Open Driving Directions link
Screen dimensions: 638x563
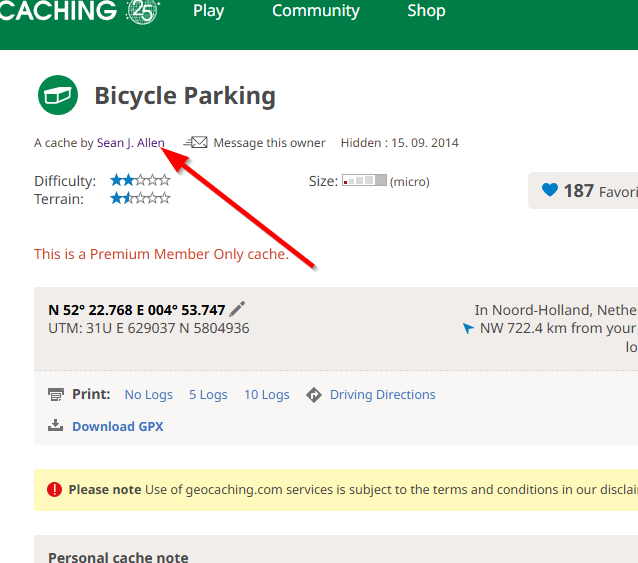point(382,395)
